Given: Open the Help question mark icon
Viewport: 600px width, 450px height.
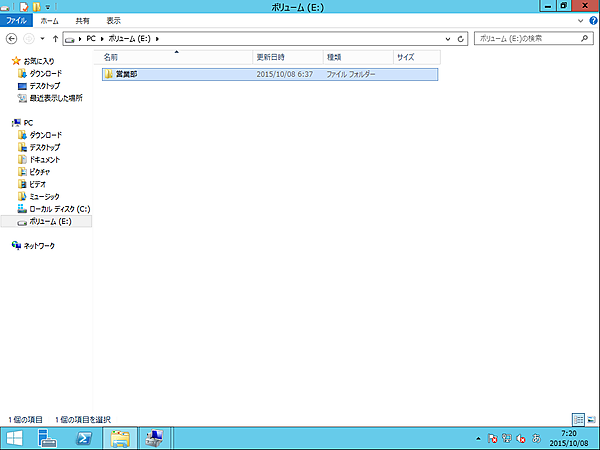Looking at the screenshot, I should 593,21.
